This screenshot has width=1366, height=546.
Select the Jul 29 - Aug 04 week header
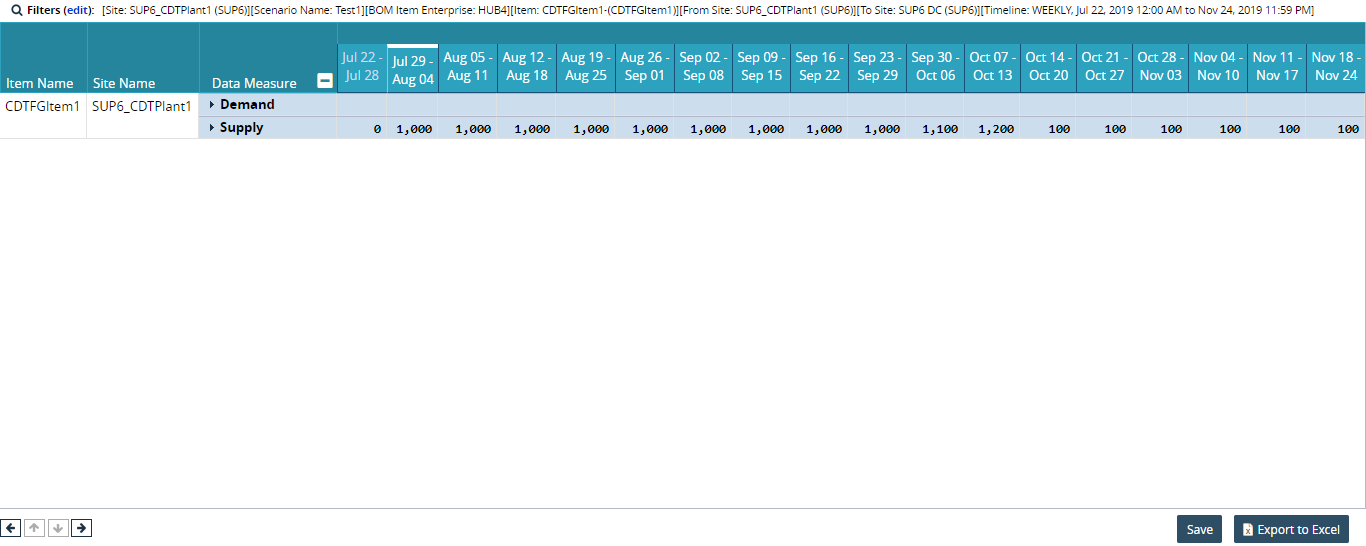pos(412,69)
